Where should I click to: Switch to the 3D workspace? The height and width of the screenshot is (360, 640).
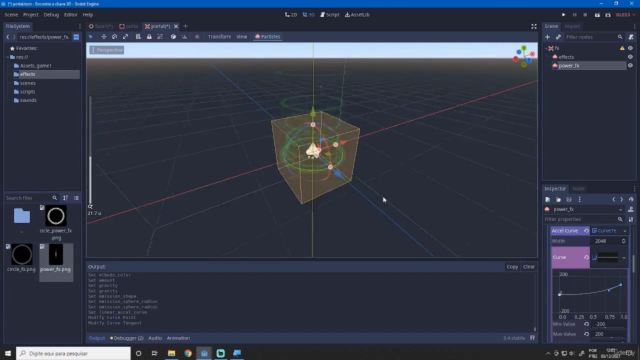click(x=309, y=15)
